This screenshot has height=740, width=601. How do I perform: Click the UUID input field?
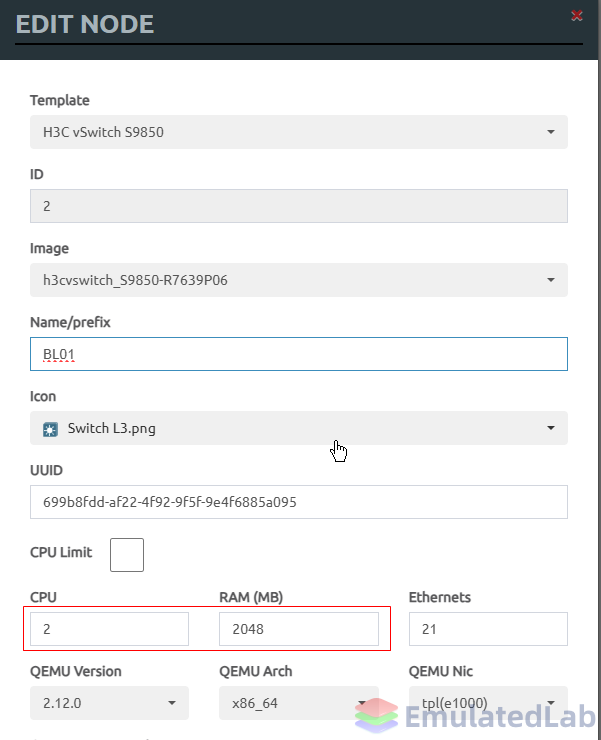pos(299,502)
